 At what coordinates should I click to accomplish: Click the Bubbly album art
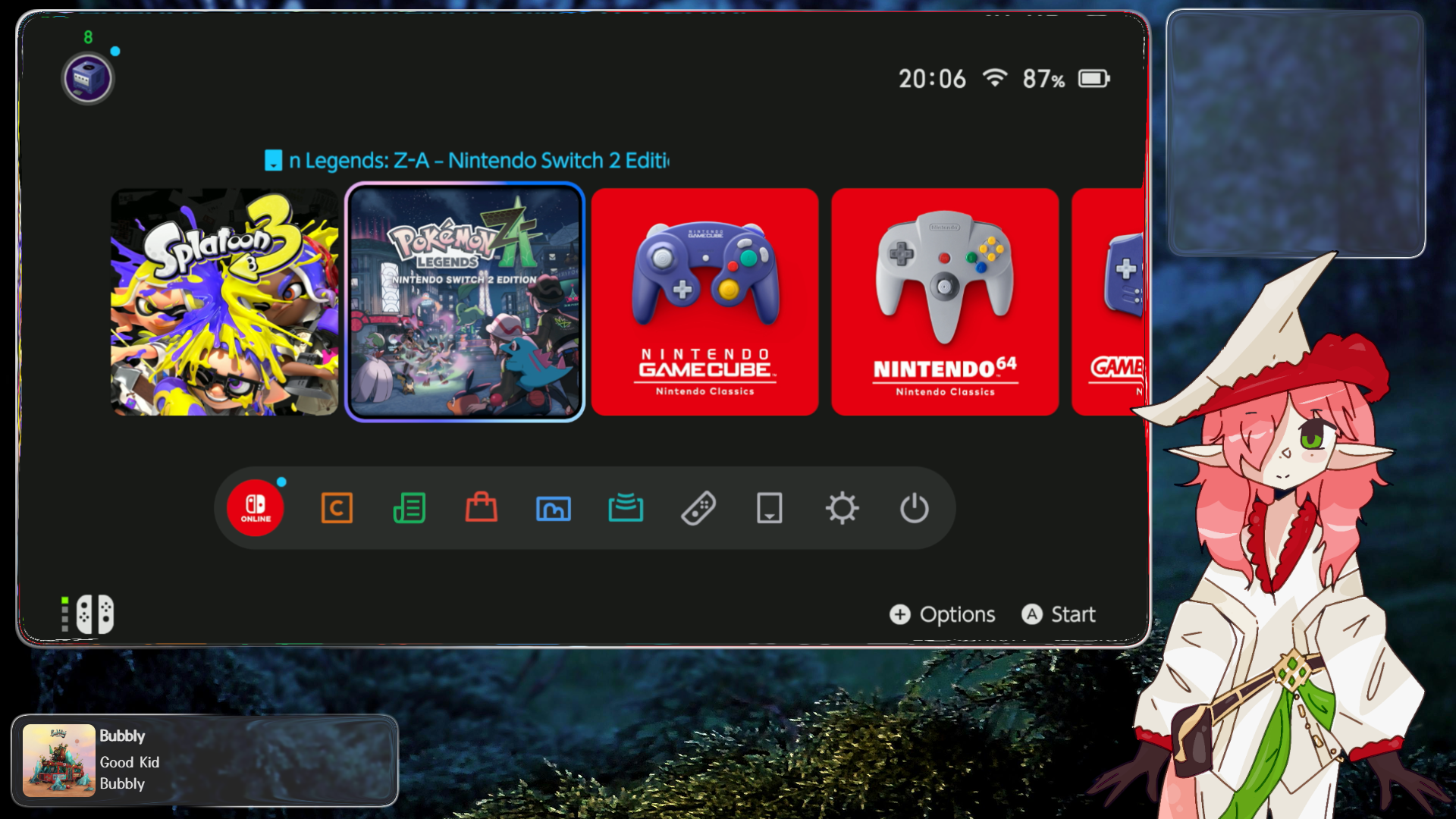[x=59, y=761]
